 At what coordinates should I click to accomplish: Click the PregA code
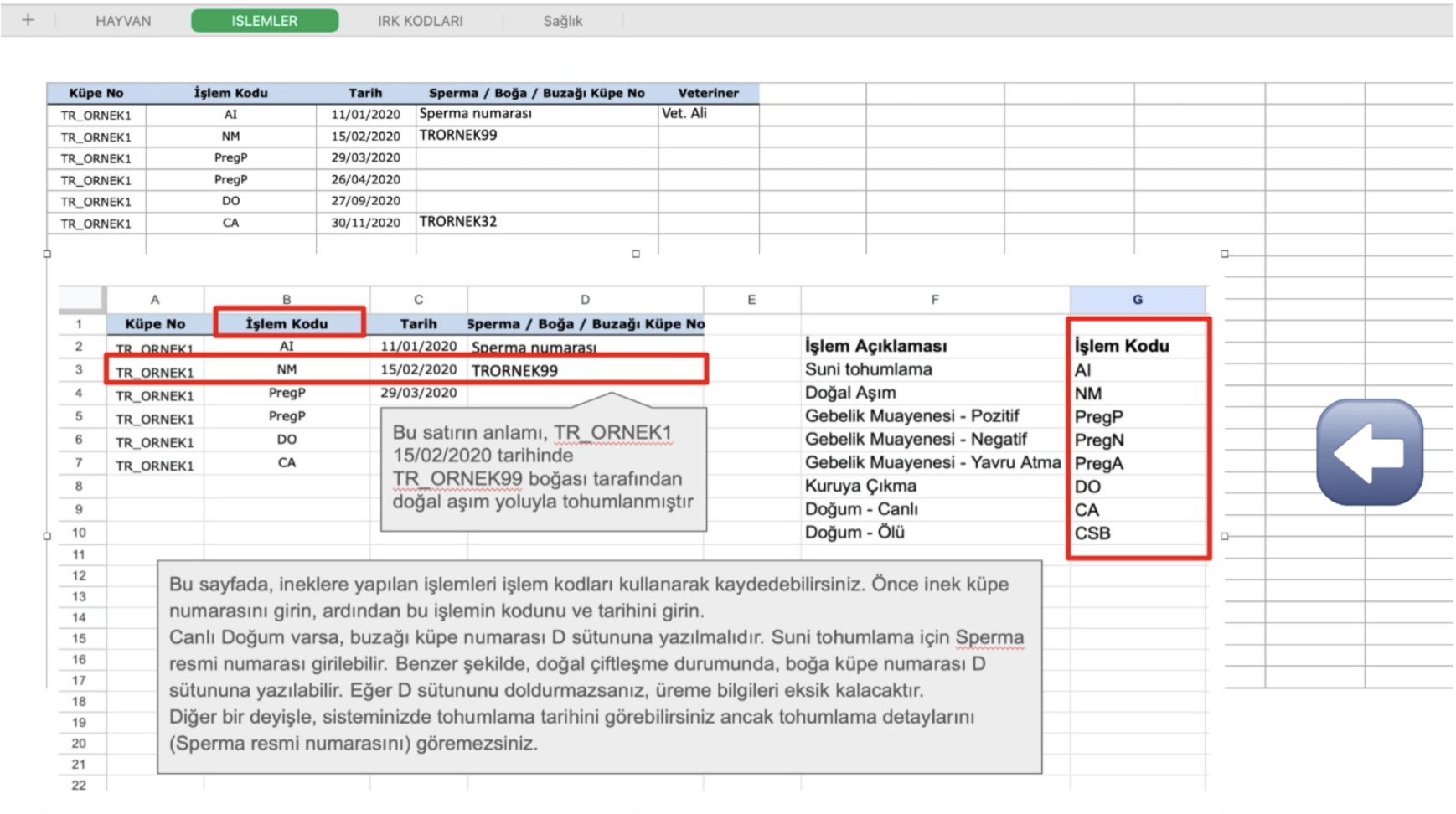coord(1099,463)
